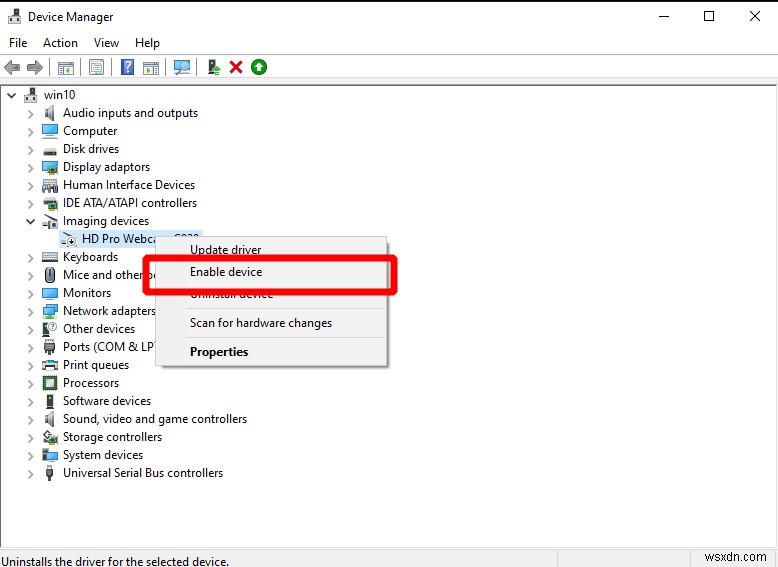Click the Mice and other pointing icon
The width and height of the screenshot is (778, 567).
pyautogui.click(x=50, y=275)
